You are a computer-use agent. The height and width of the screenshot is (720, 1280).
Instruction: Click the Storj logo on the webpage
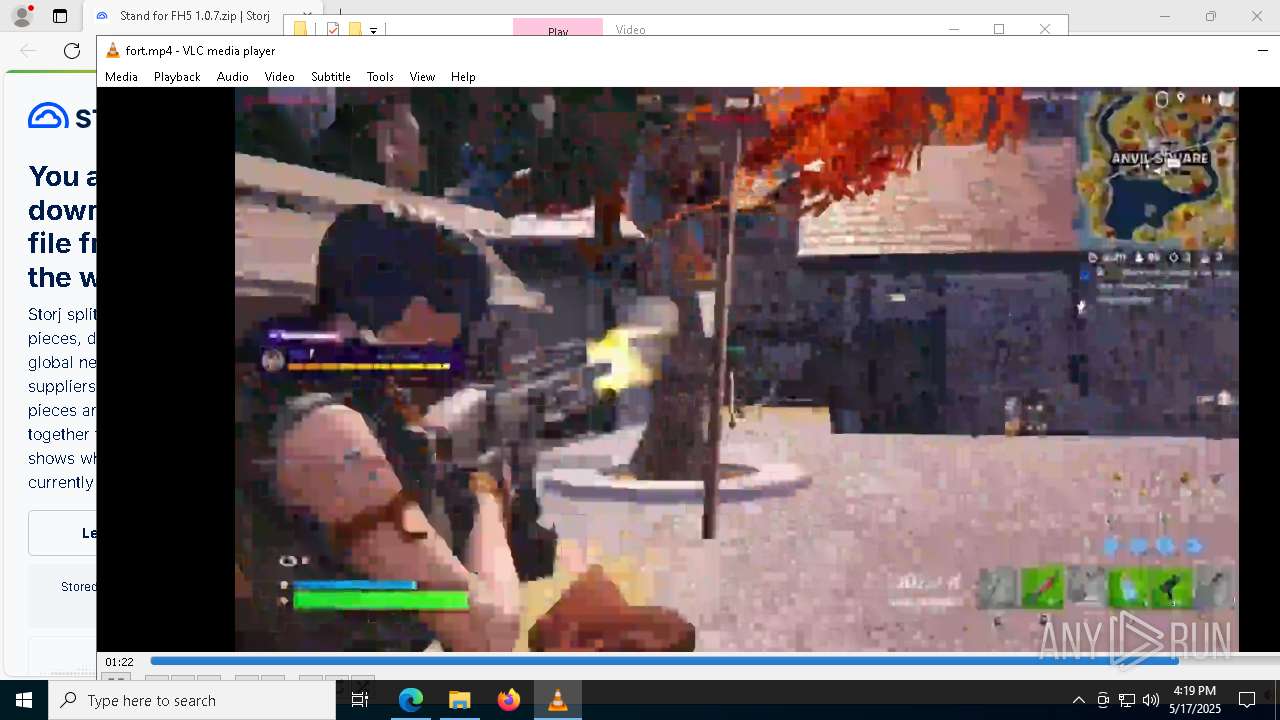coord(62,116)
